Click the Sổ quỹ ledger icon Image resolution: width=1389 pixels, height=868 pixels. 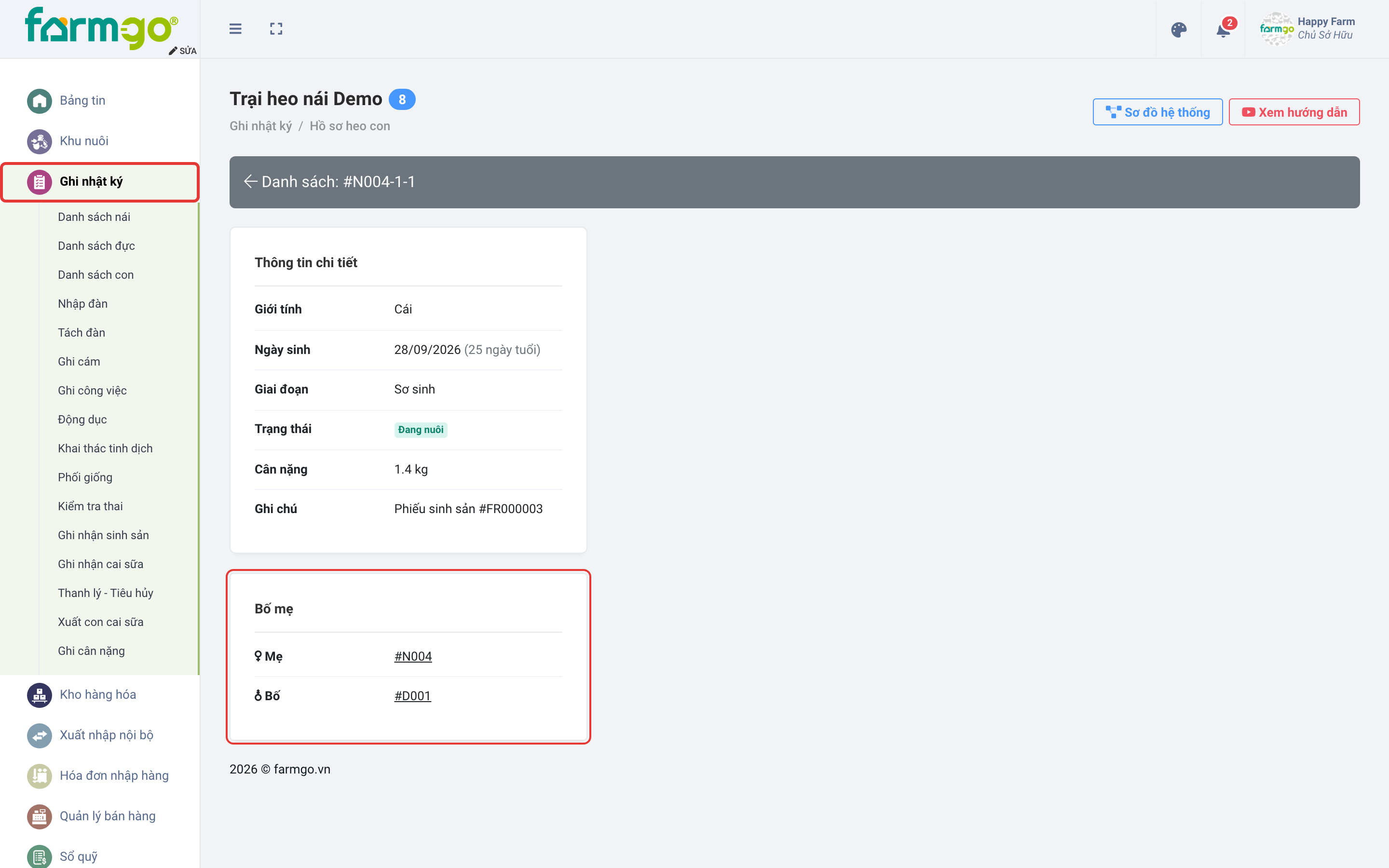(x=40, y=856)
